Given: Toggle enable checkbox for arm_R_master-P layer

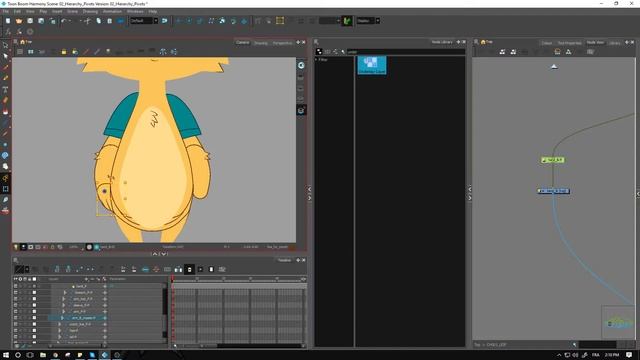Looking at the screenshot, I should [16, 318].
